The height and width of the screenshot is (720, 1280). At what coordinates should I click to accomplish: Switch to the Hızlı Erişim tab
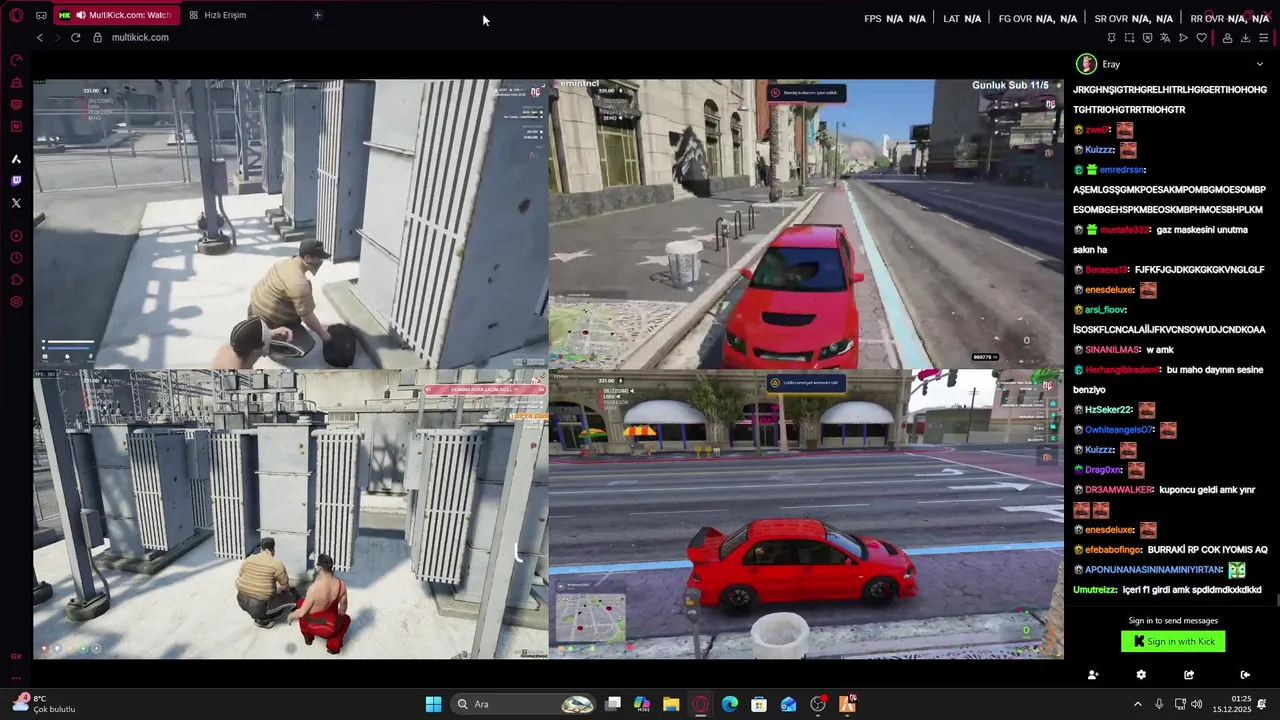[217, 15]
